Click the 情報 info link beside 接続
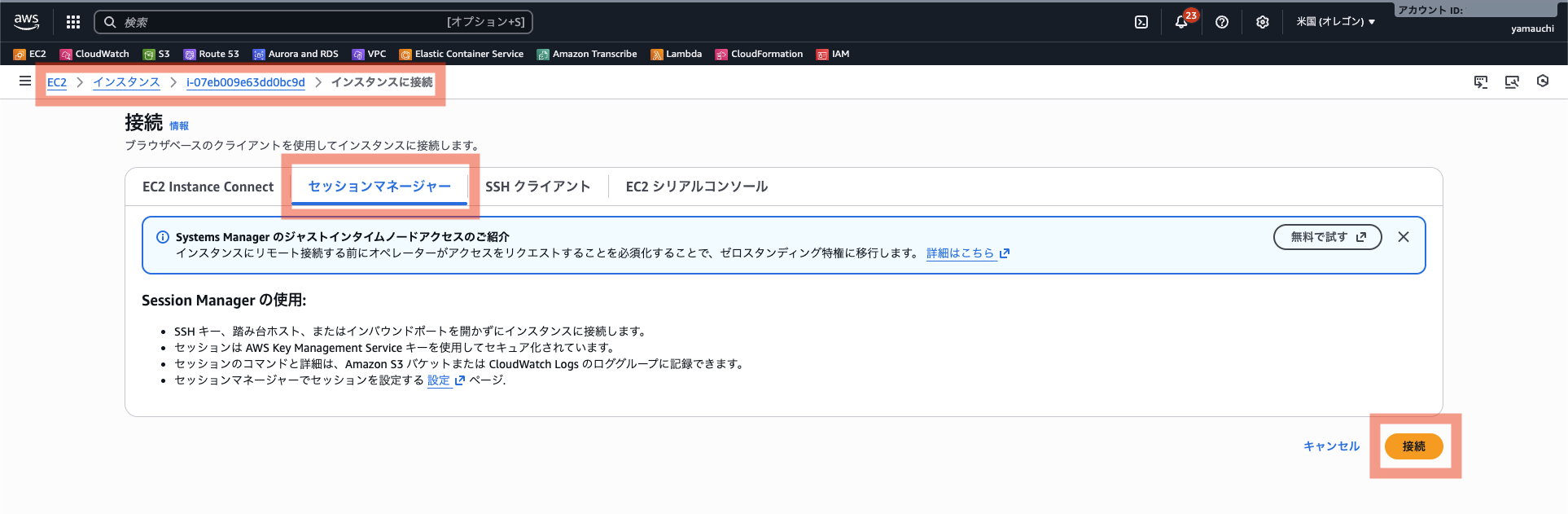The width and height of the screenshot is (1568, 514). pos(179,126)
